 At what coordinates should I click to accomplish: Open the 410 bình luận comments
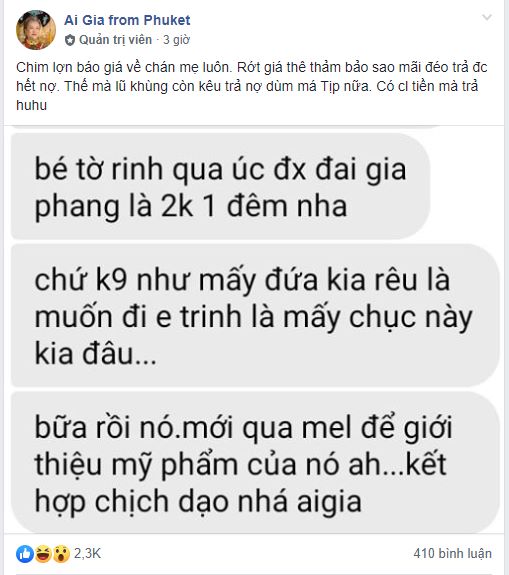coord(453,553)
